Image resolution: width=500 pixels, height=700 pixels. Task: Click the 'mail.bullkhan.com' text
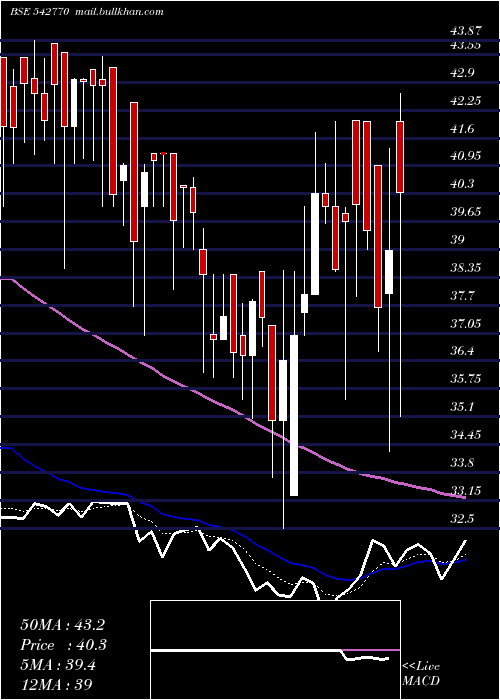pos(118,12)
